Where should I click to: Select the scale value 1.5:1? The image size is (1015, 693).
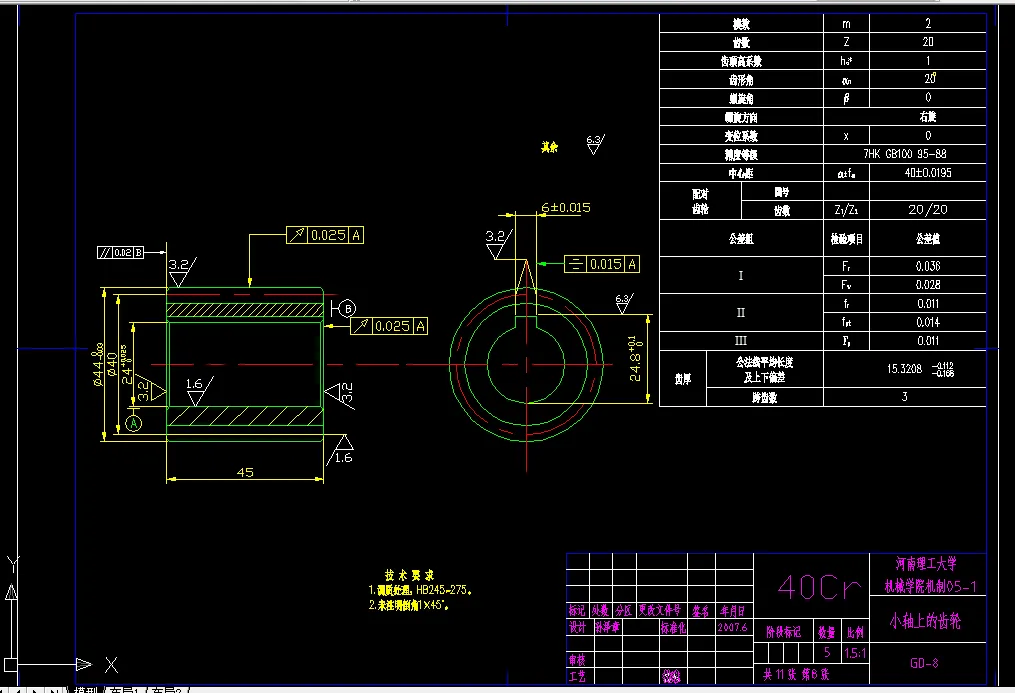pos(854,653)
